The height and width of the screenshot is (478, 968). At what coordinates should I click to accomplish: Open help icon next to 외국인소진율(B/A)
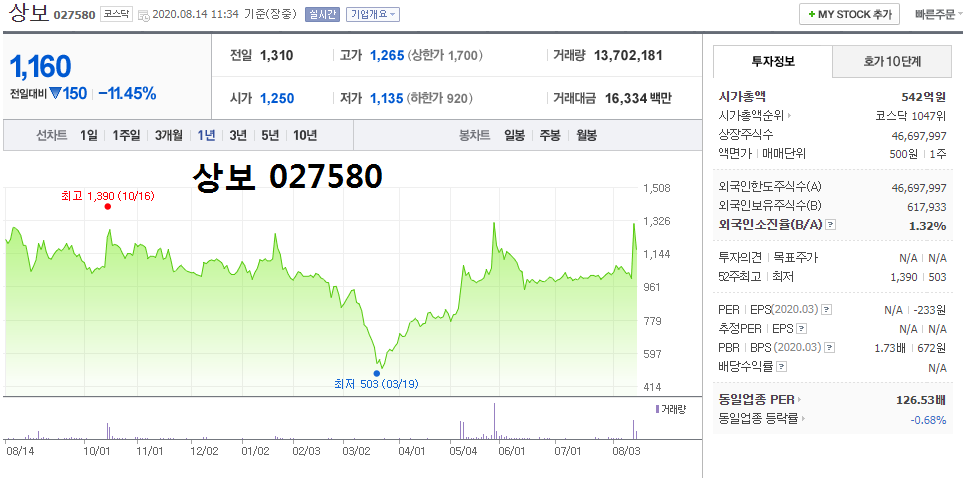pos(830,225)
